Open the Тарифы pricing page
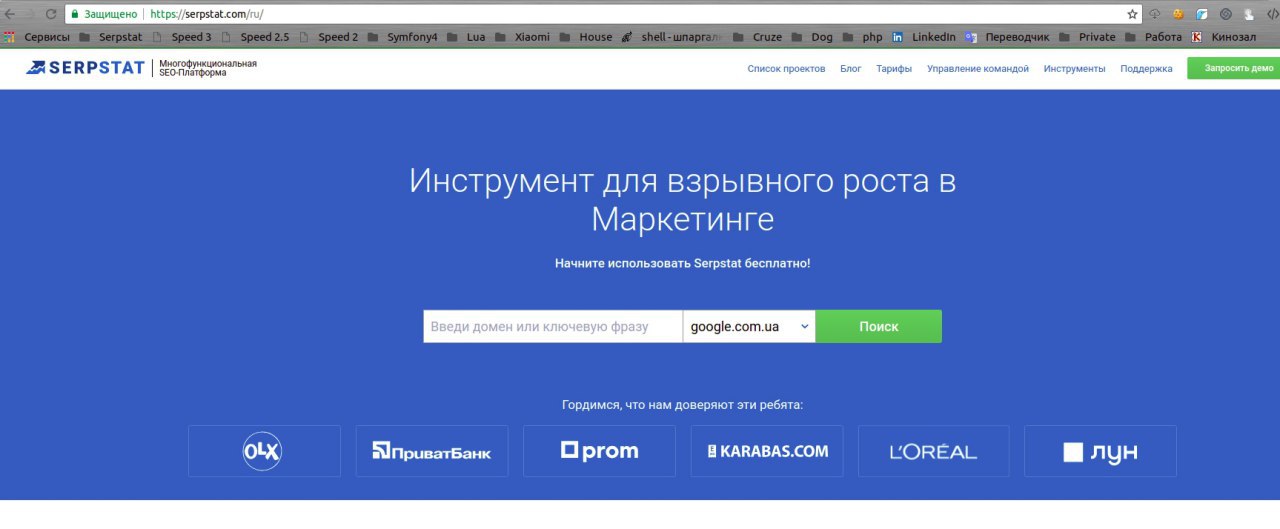The height and width of the screenshot is (529, 1280). [x=894, y=69]
